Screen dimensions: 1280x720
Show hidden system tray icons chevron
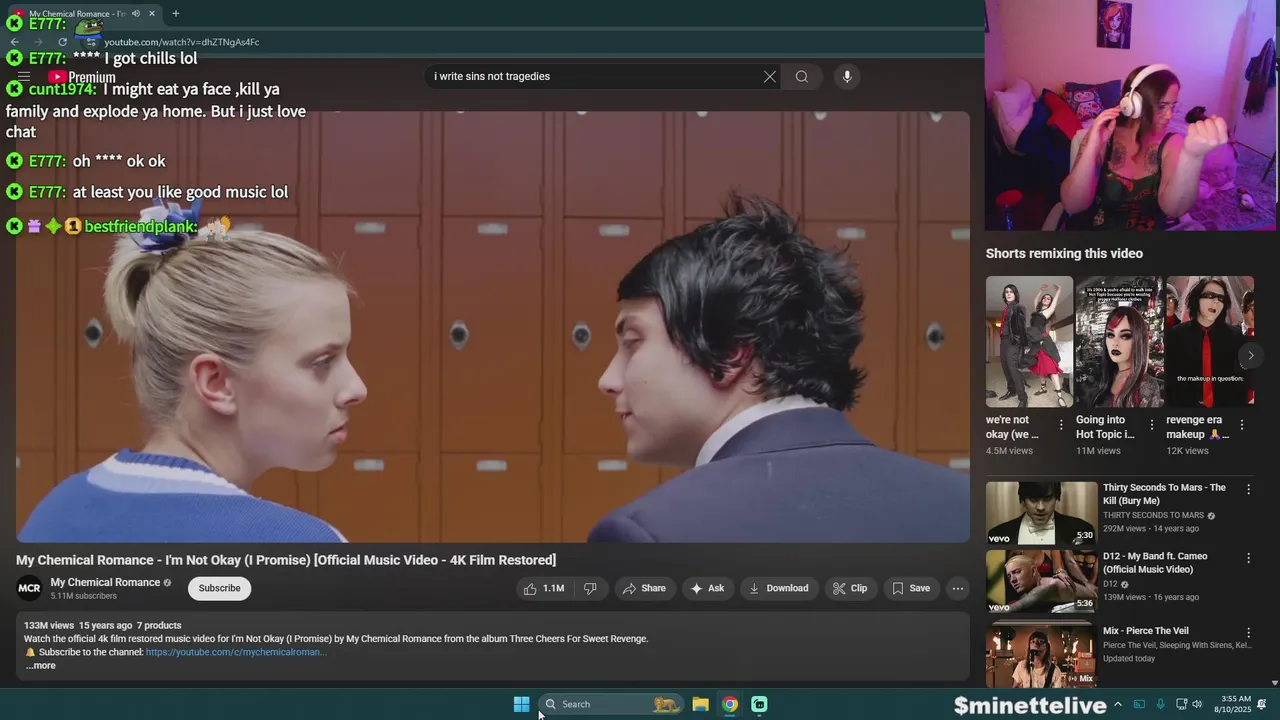click(x=1118, y=704)
